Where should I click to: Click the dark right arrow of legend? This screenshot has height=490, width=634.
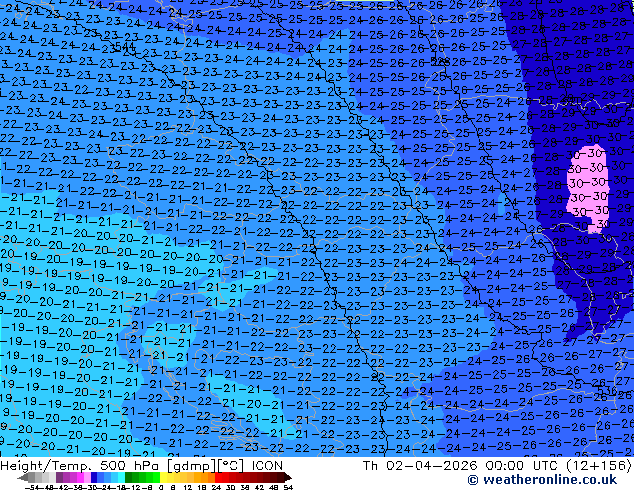click(x=287, y=478)
